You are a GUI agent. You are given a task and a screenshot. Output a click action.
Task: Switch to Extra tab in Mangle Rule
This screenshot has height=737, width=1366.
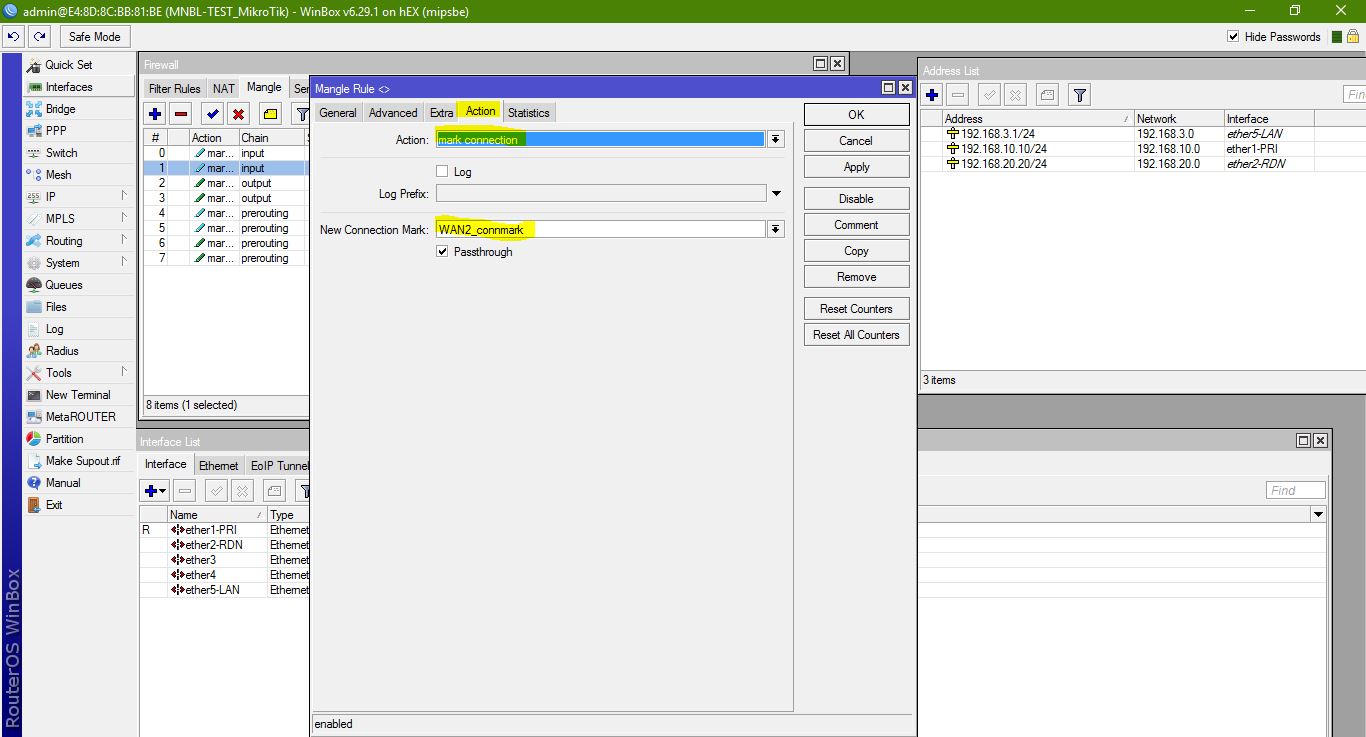pyautogui.click(x=441, y=112)
